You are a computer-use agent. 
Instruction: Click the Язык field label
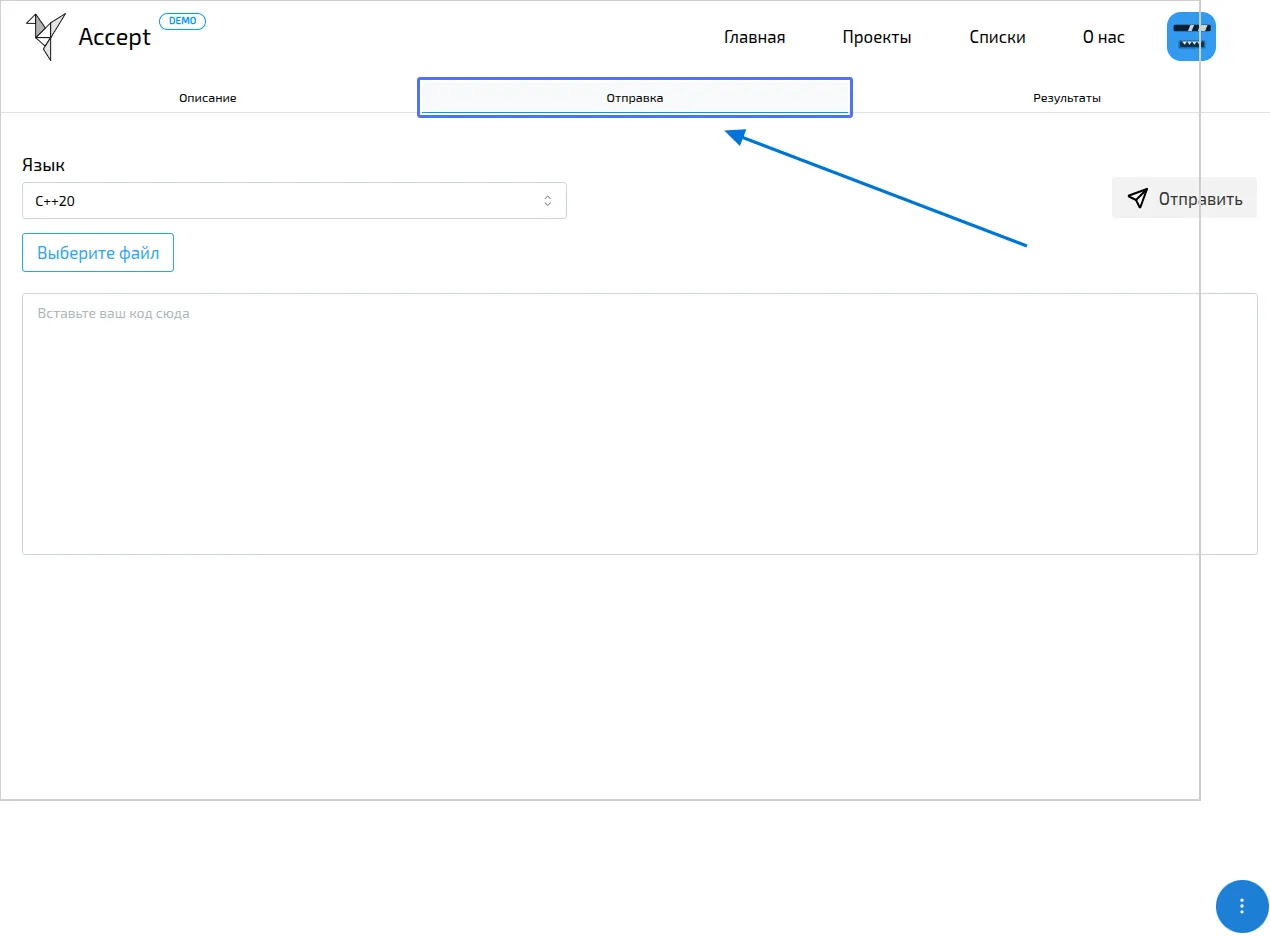point(43,165)
